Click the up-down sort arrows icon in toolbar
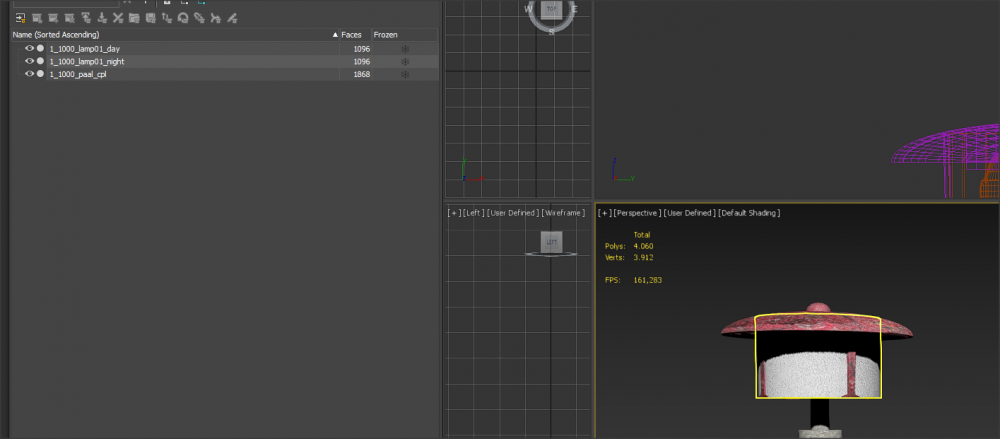 [167, 18]
